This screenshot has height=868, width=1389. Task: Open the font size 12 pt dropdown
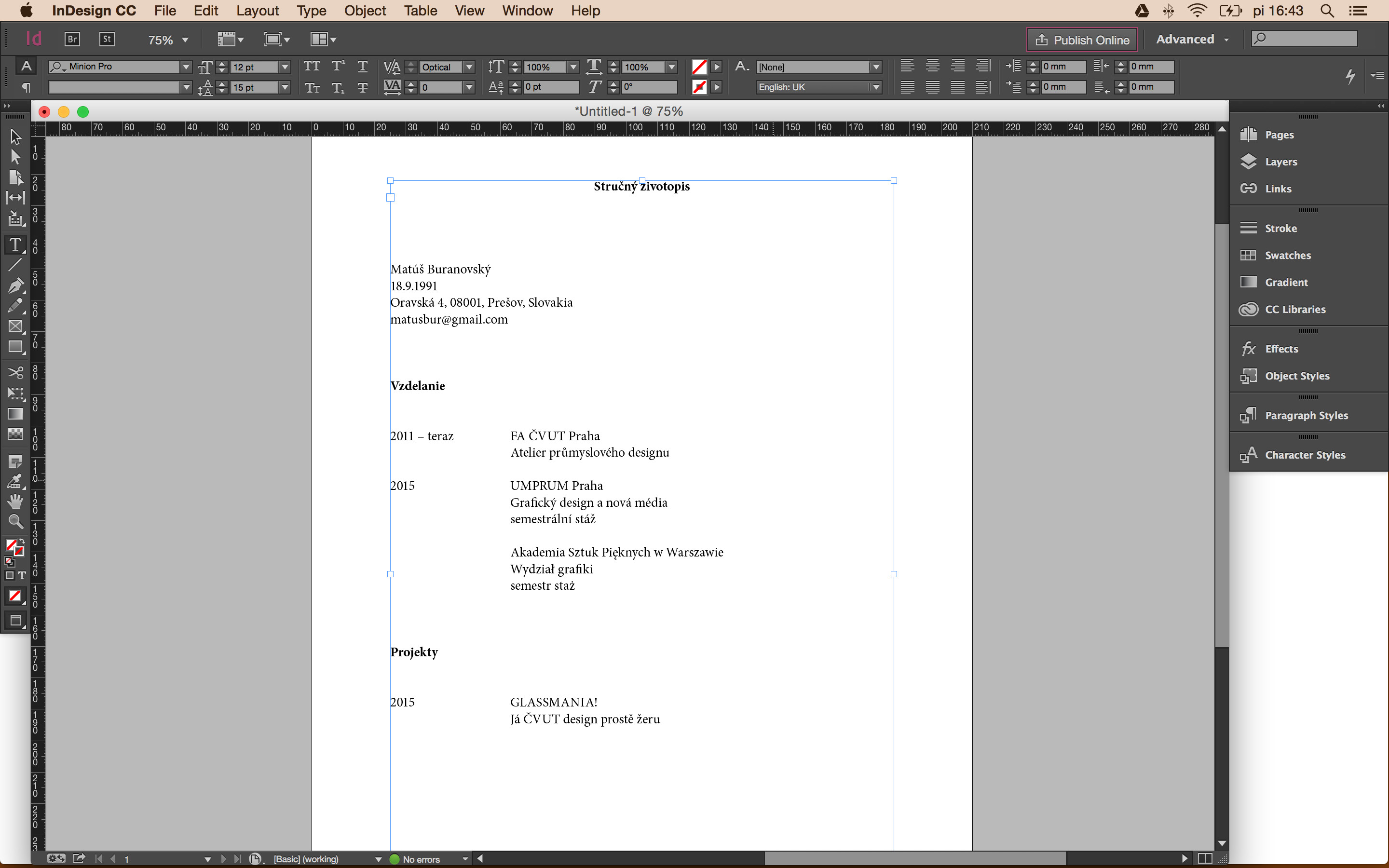pos(285,67)
